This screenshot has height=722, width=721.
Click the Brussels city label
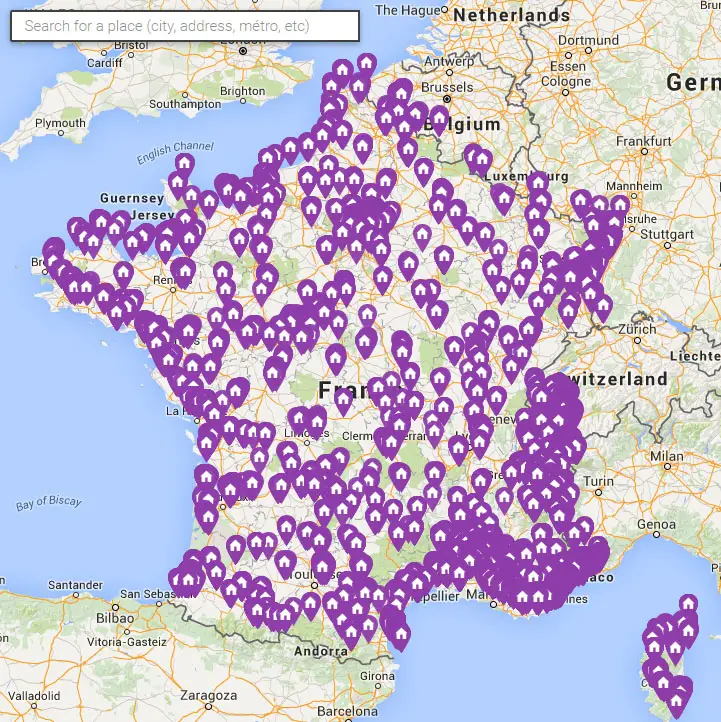[x=447, y=87]
